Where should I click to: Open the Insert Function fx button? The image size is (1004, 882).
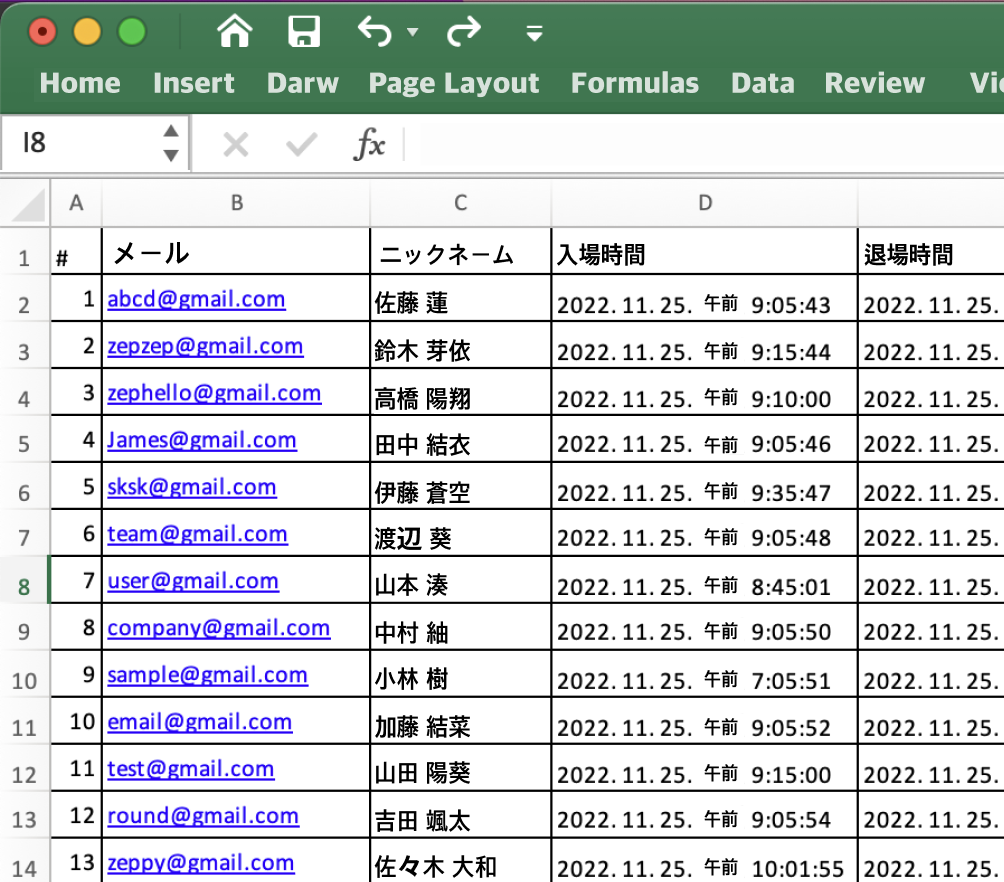[x=369, y=143]
